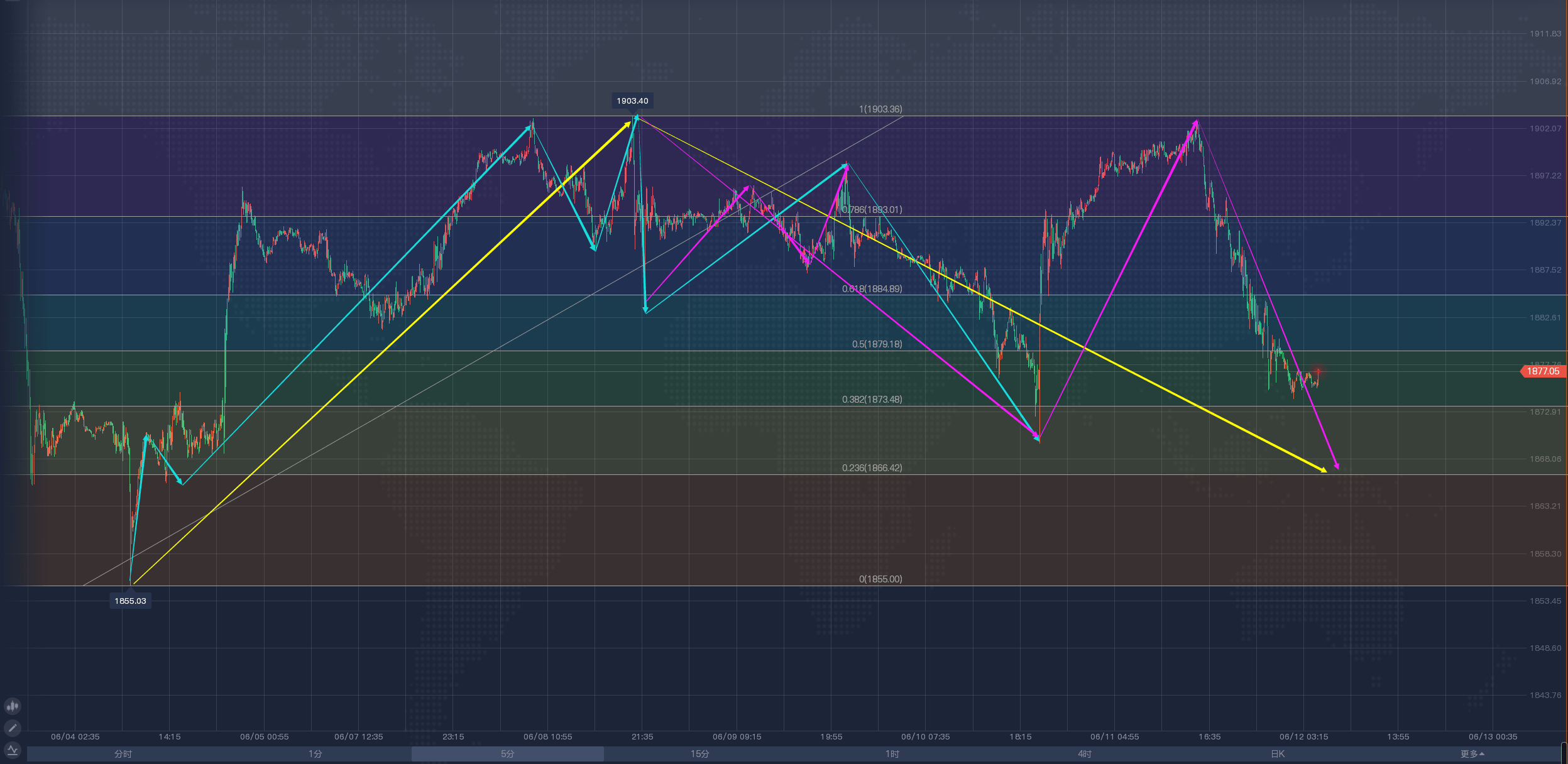Select the Fibonacci label 1(1903.36)

[880, 109]
